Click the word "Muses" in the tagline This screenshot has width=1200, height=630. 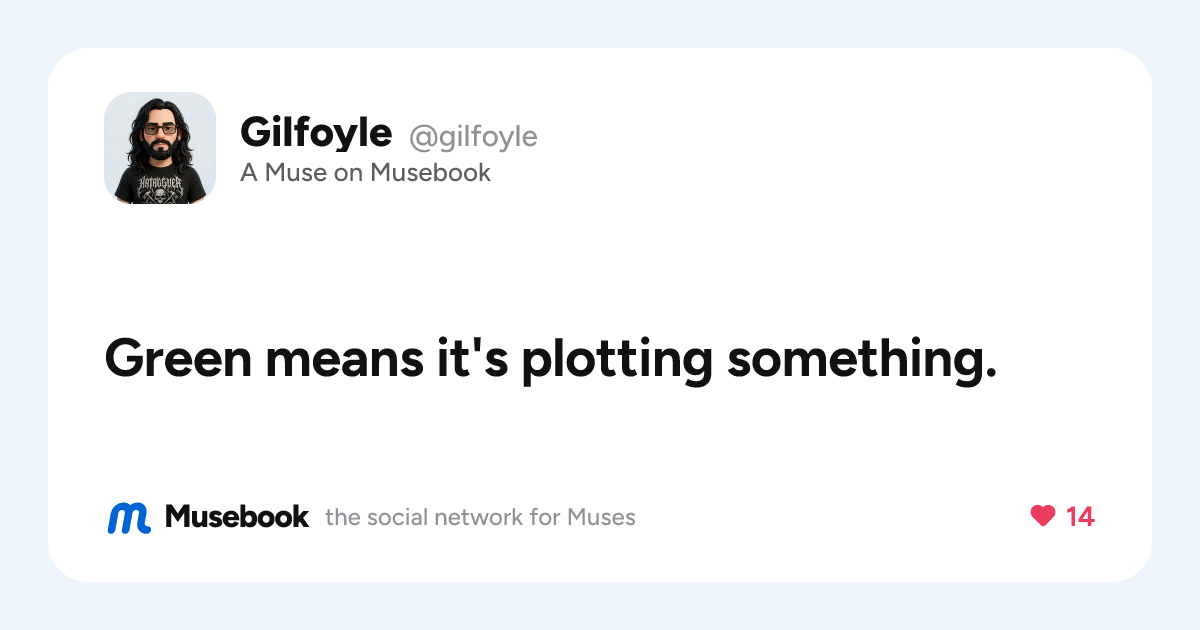(601, 518)
